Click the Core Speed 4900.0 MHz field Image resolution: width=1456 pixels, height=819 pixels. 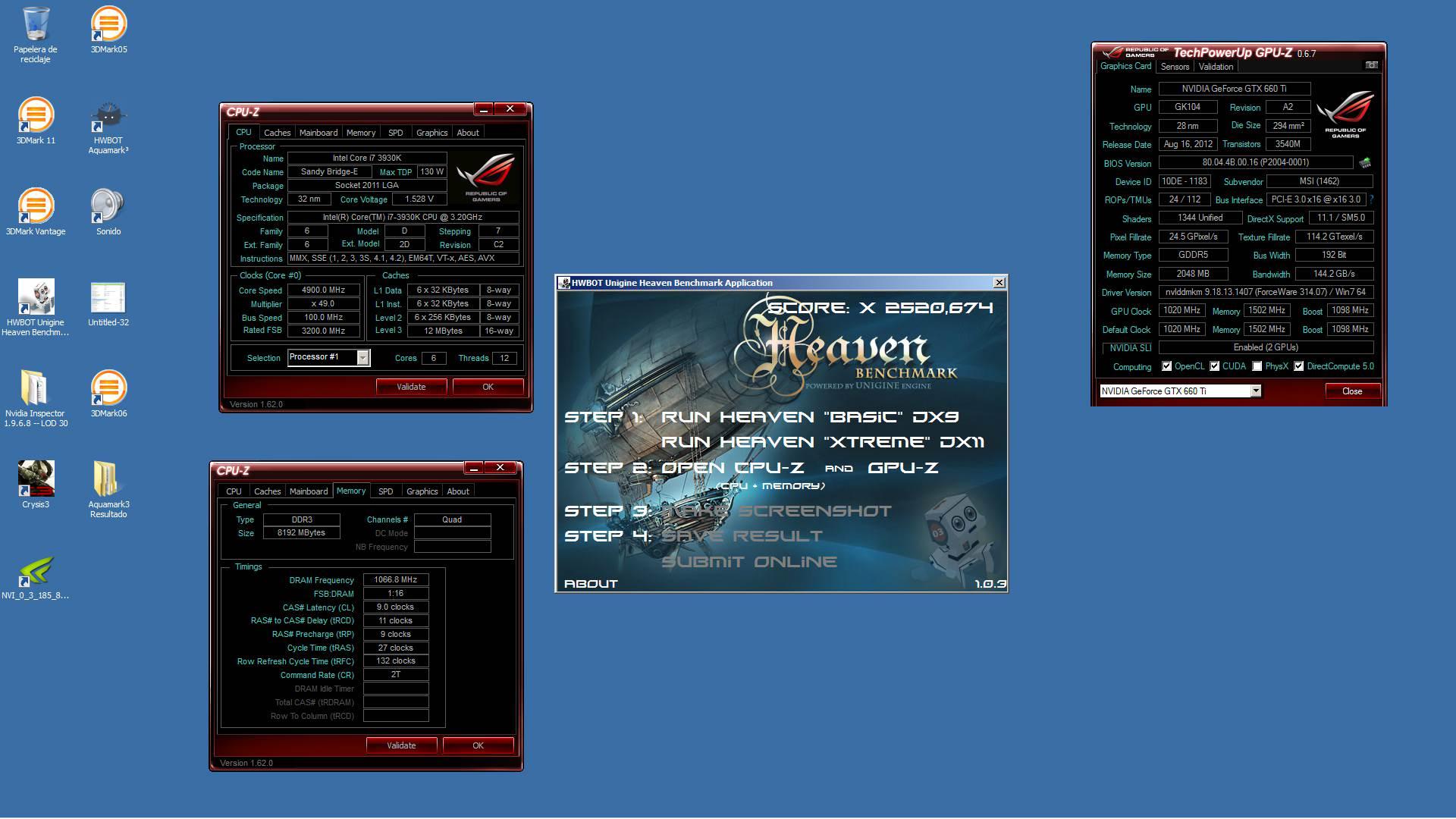click(x=324, y=290)
